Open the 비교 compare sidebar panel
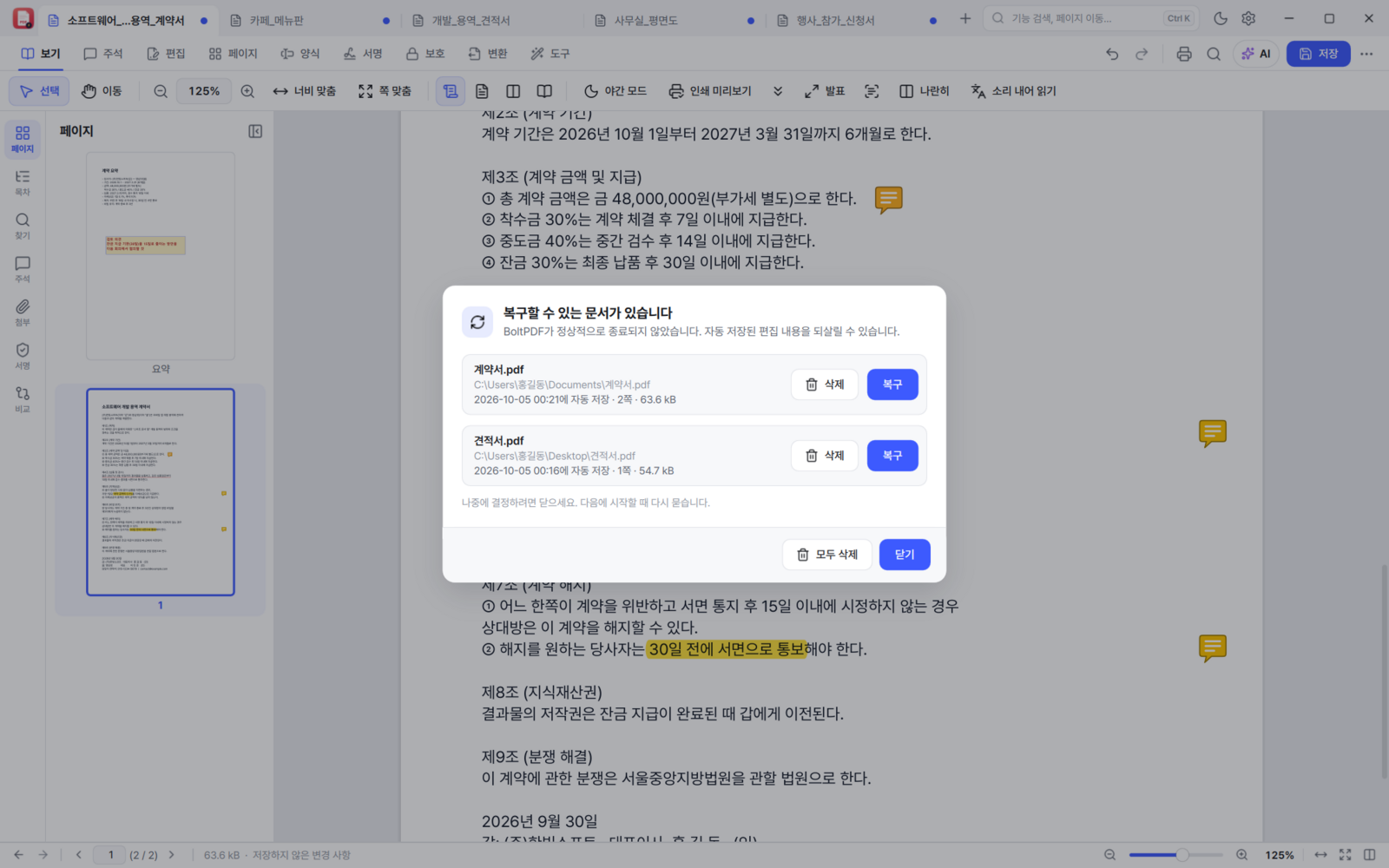The image size is (1389, 868). (23, 399)
